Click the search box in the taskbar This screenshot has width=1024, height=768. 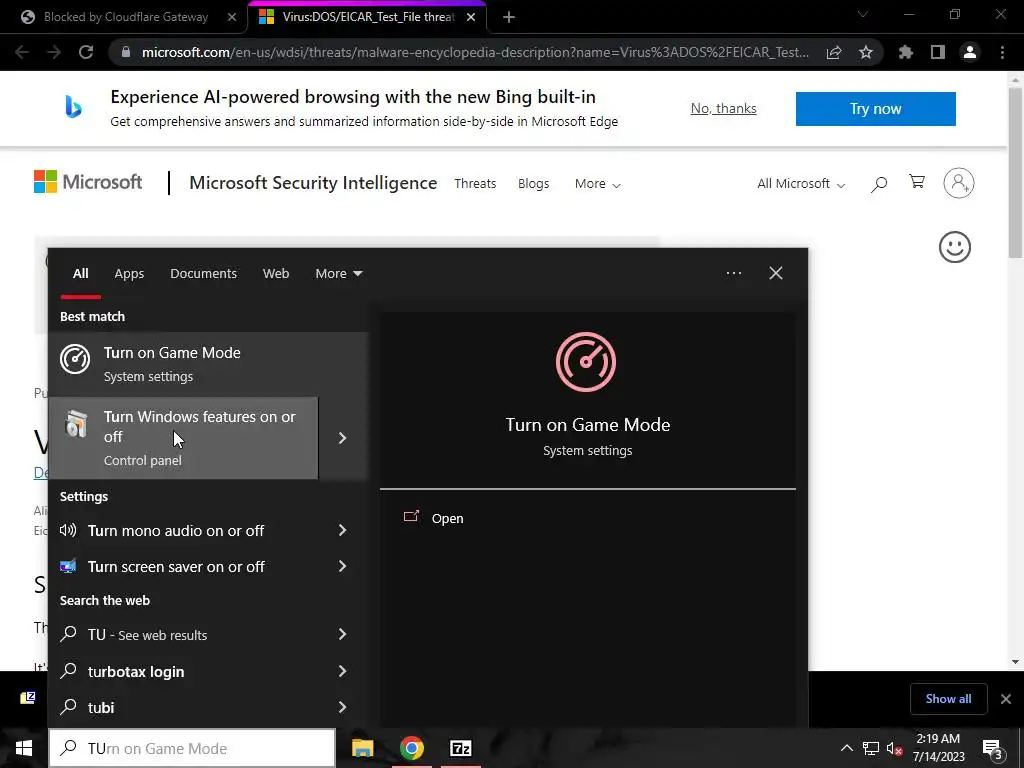192,748
